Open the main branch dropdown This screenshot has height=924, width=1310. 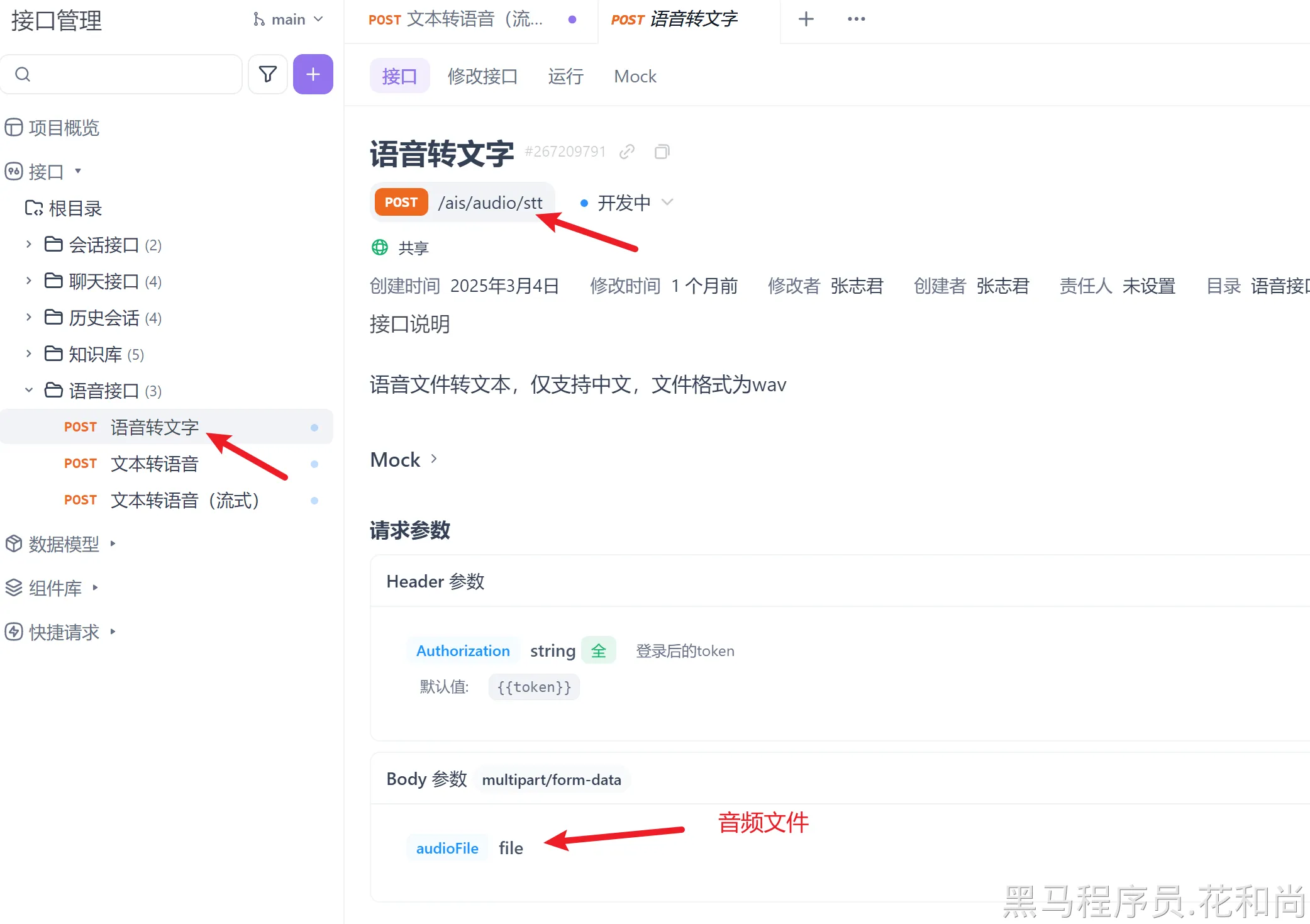pyautogui.click(x=288, y=19)
